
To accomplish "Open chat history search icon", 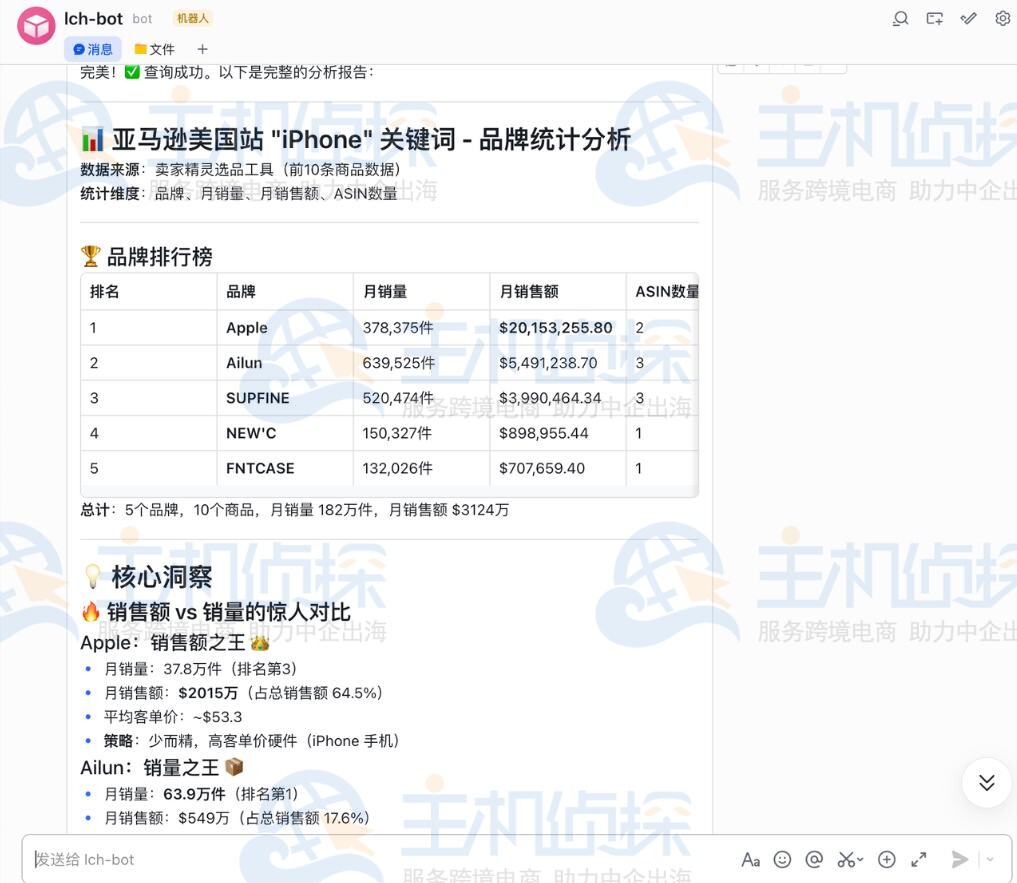I will (x=901, y=19).
